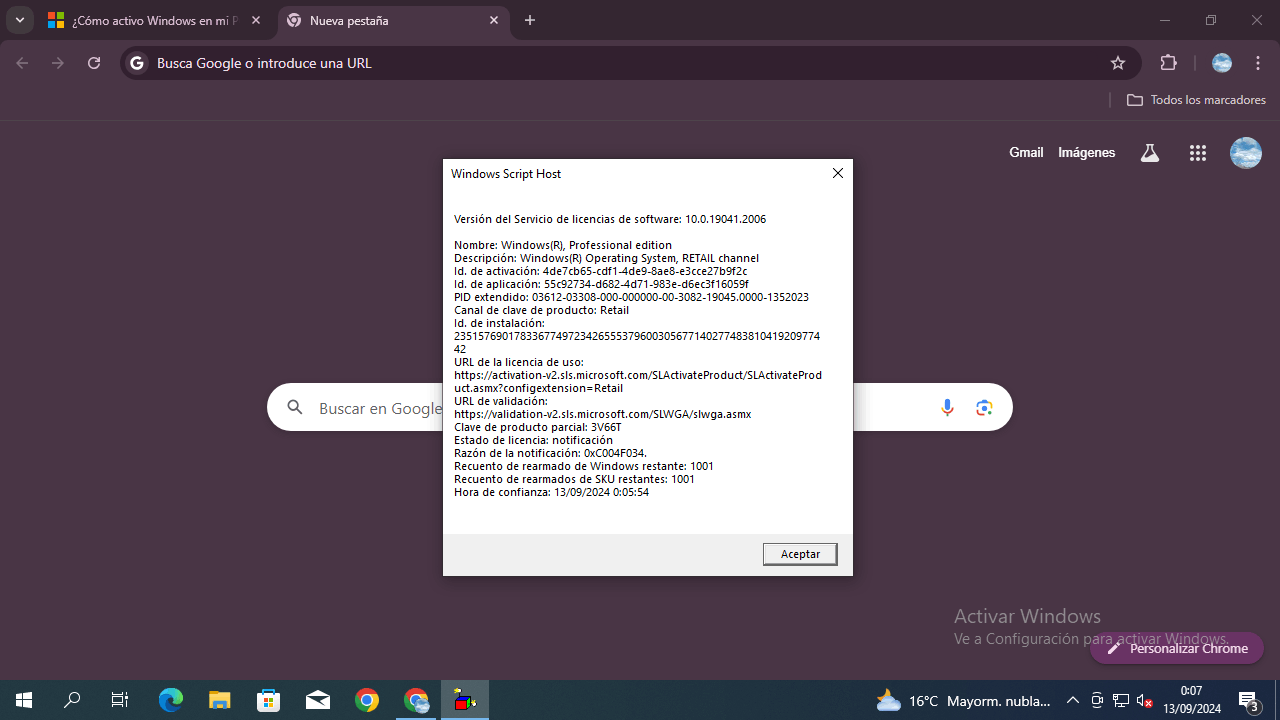Click the Razón de la notificación 0xC004F034 line

pos(550,453)
